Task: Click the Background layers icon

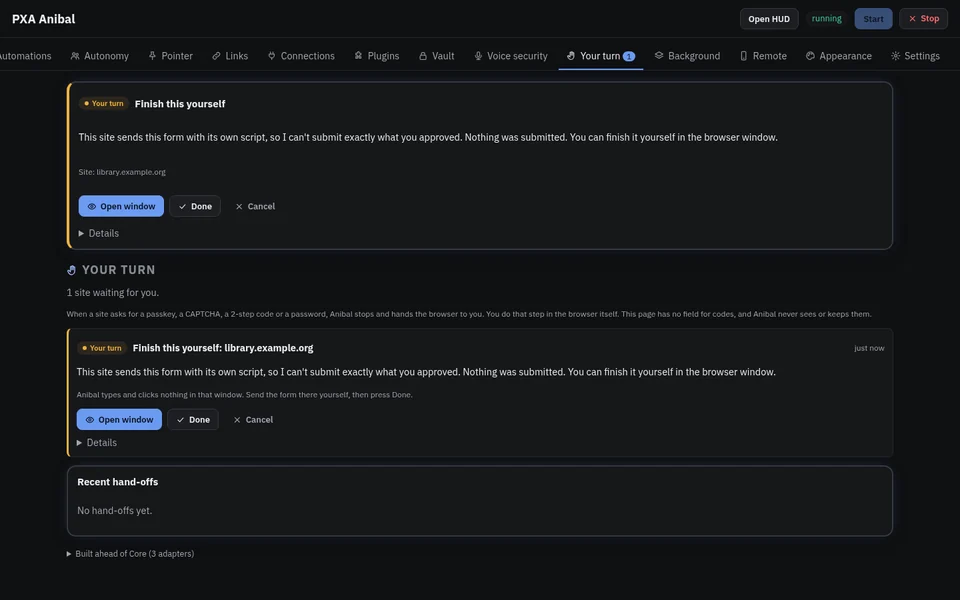Action: click(659, 56)
